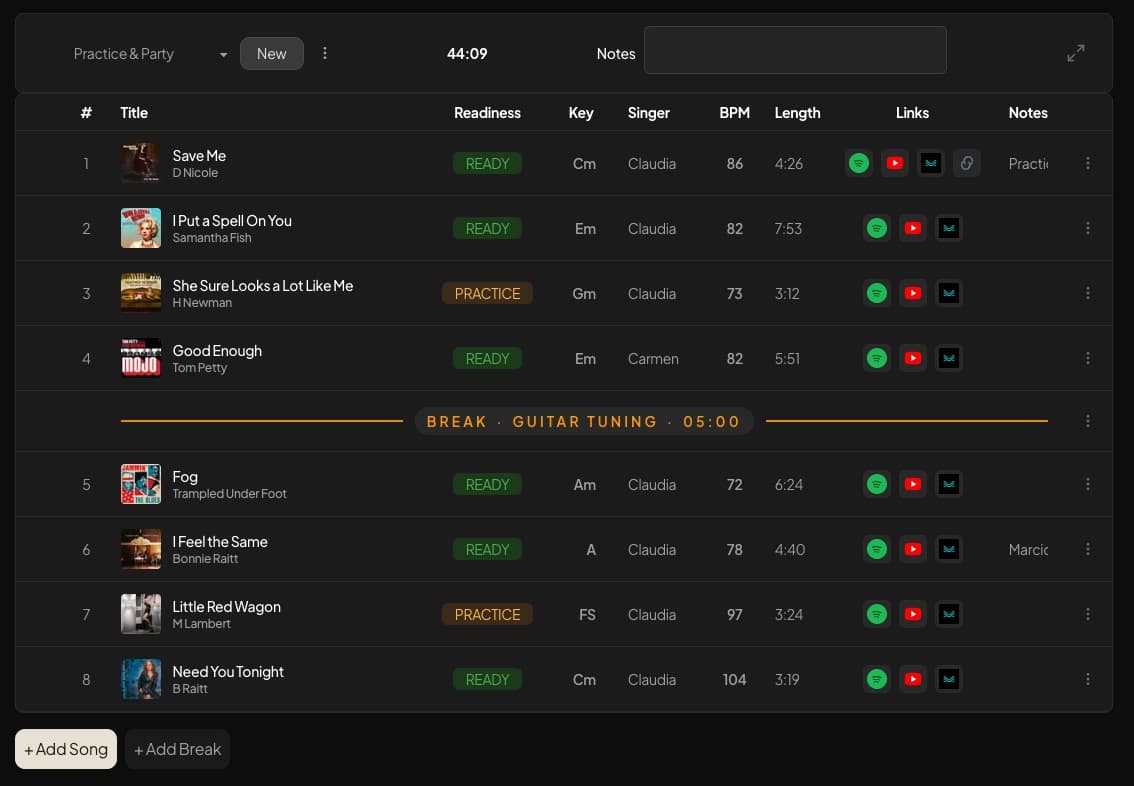Open Spotify link for Need You Tonight

(876, 679)
